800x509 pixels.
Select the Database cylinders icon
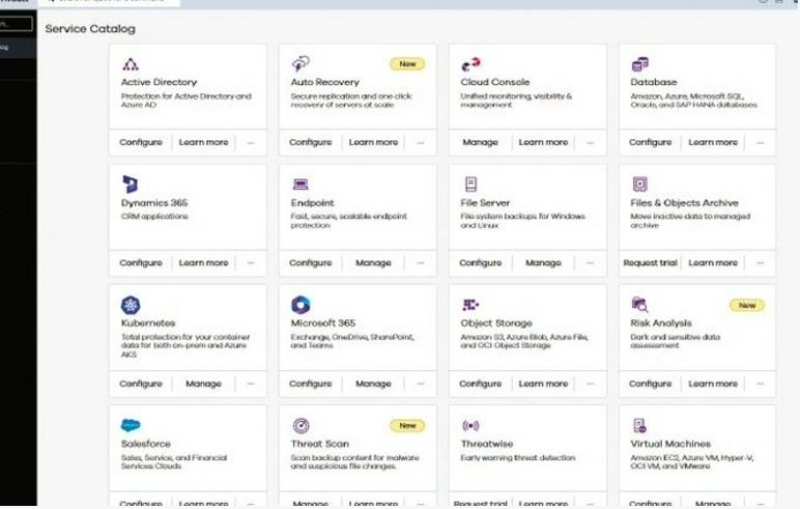pyautogui.click(x=640, y=64)
